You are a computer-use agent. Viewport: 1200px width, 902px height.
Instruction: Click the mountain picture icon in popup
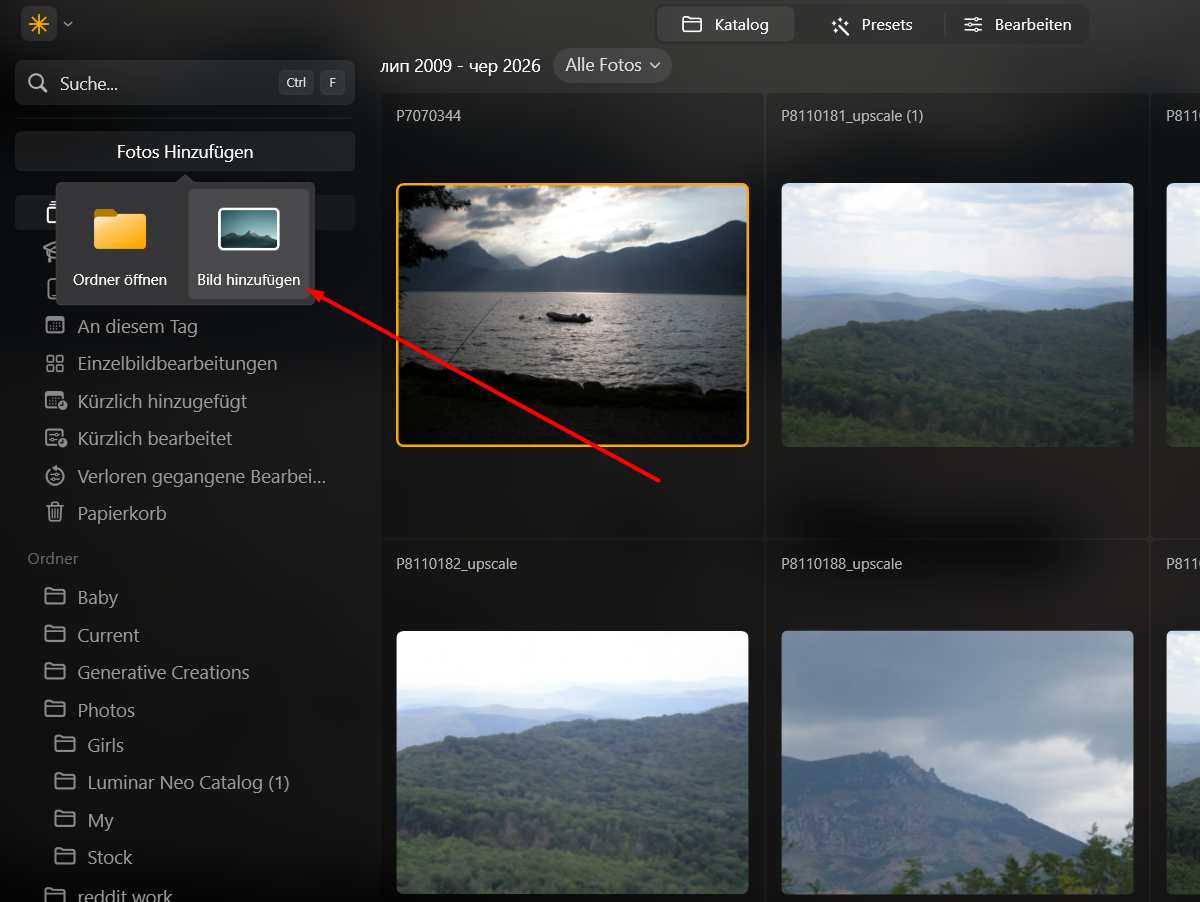[249, 229]
